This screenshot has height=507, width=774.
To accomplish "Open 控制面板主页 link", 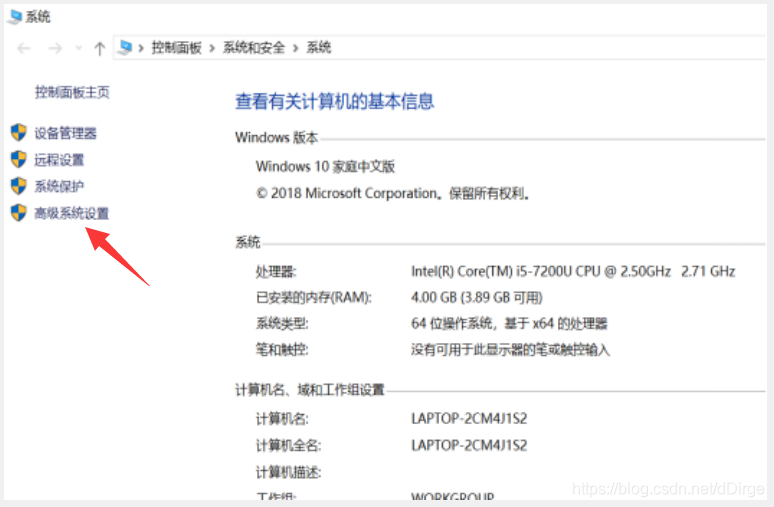I will point(72,92).
